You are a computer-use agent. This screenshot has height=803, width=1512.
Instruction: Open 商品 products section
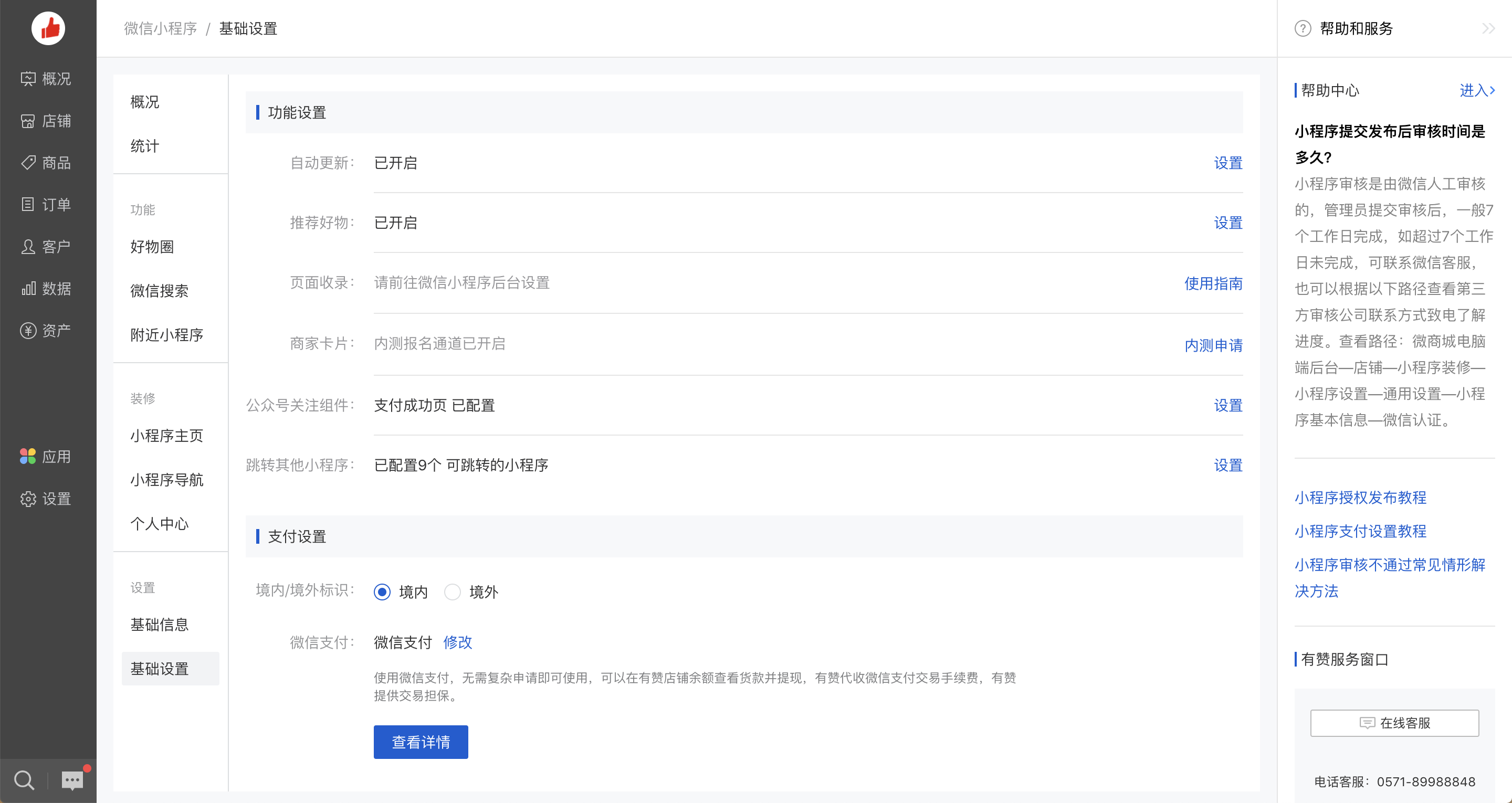click(x=46, y=163)
